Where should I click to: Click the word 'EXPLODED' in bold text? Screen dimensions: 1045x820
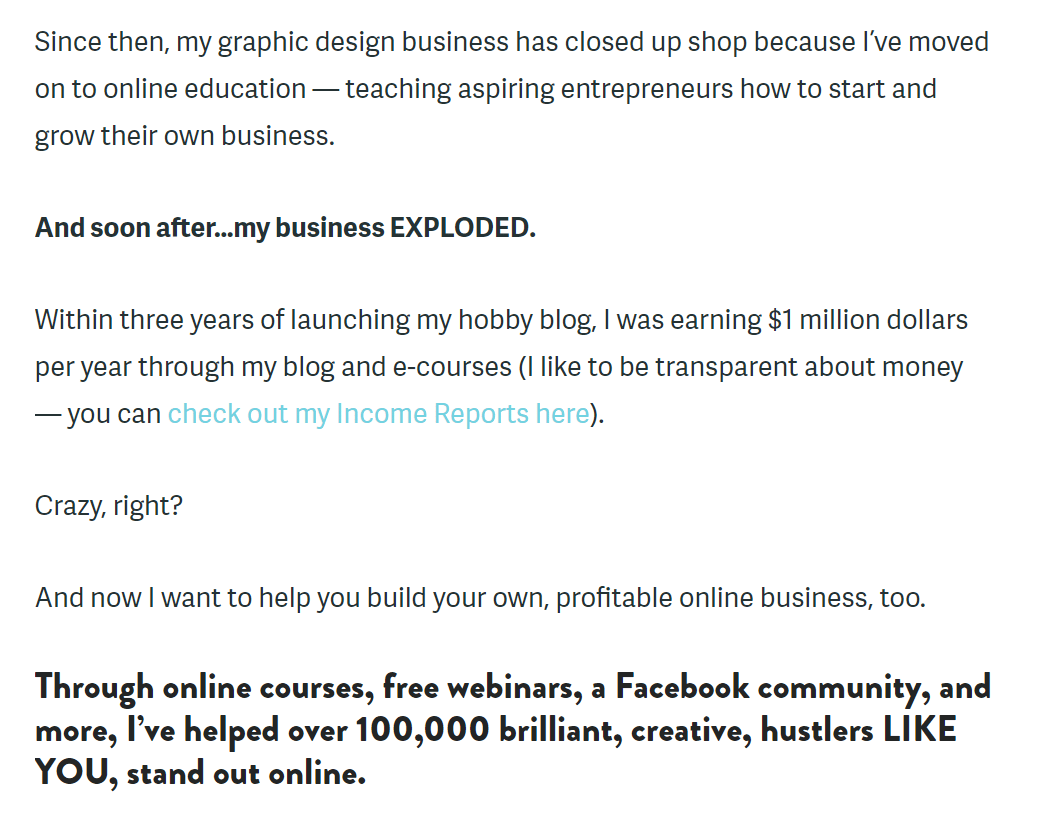tap(463, 228)
